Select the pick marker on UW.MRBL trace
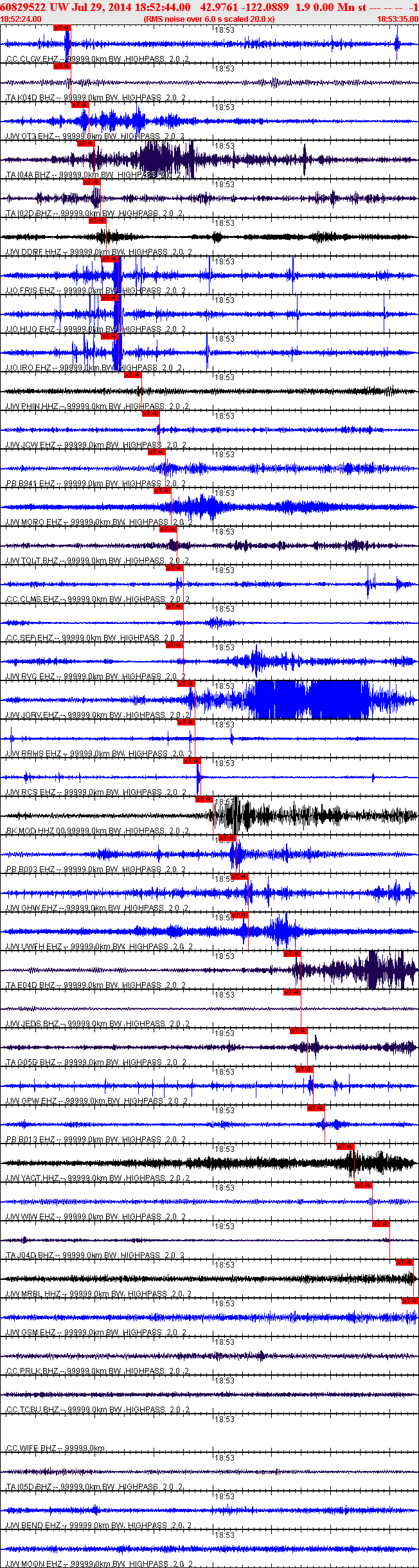 pos(405,1263)
